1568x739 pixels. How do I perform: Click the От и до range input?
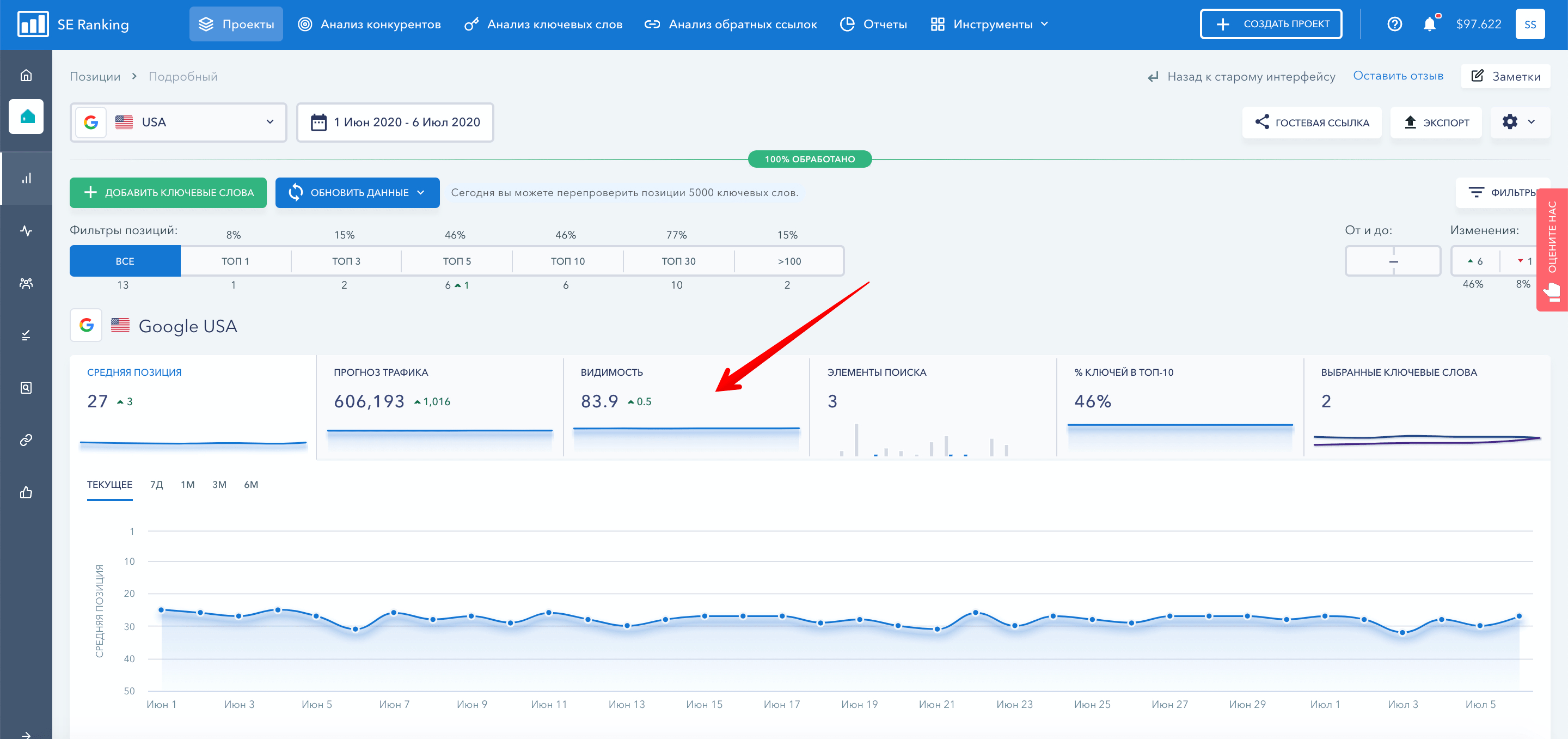pos(1393,261)
